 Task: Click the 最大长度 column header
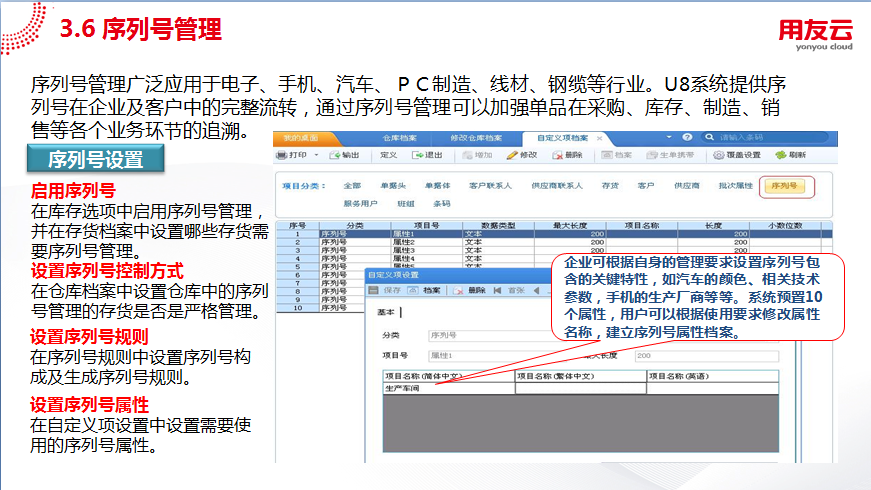coord(570,226)
